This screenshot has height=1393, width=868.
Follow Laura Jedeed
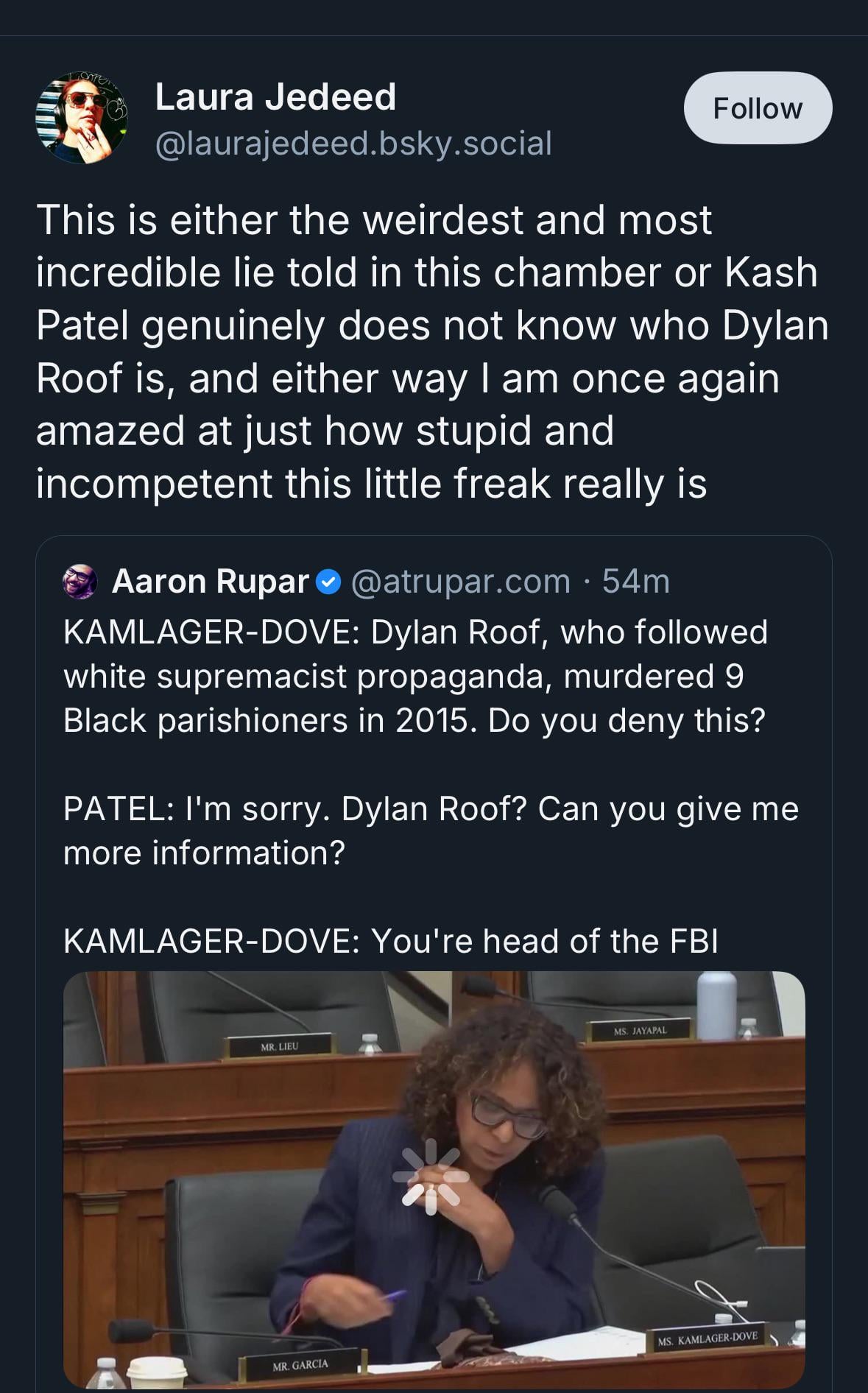click(758, 107)
